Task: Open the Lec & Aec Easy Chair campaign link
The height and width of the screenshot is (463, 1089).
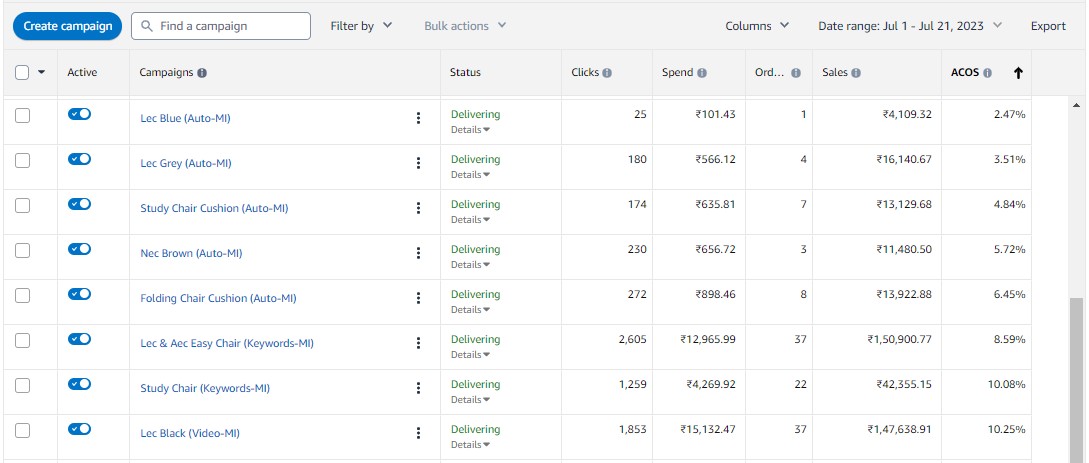Action: [227, 343]
